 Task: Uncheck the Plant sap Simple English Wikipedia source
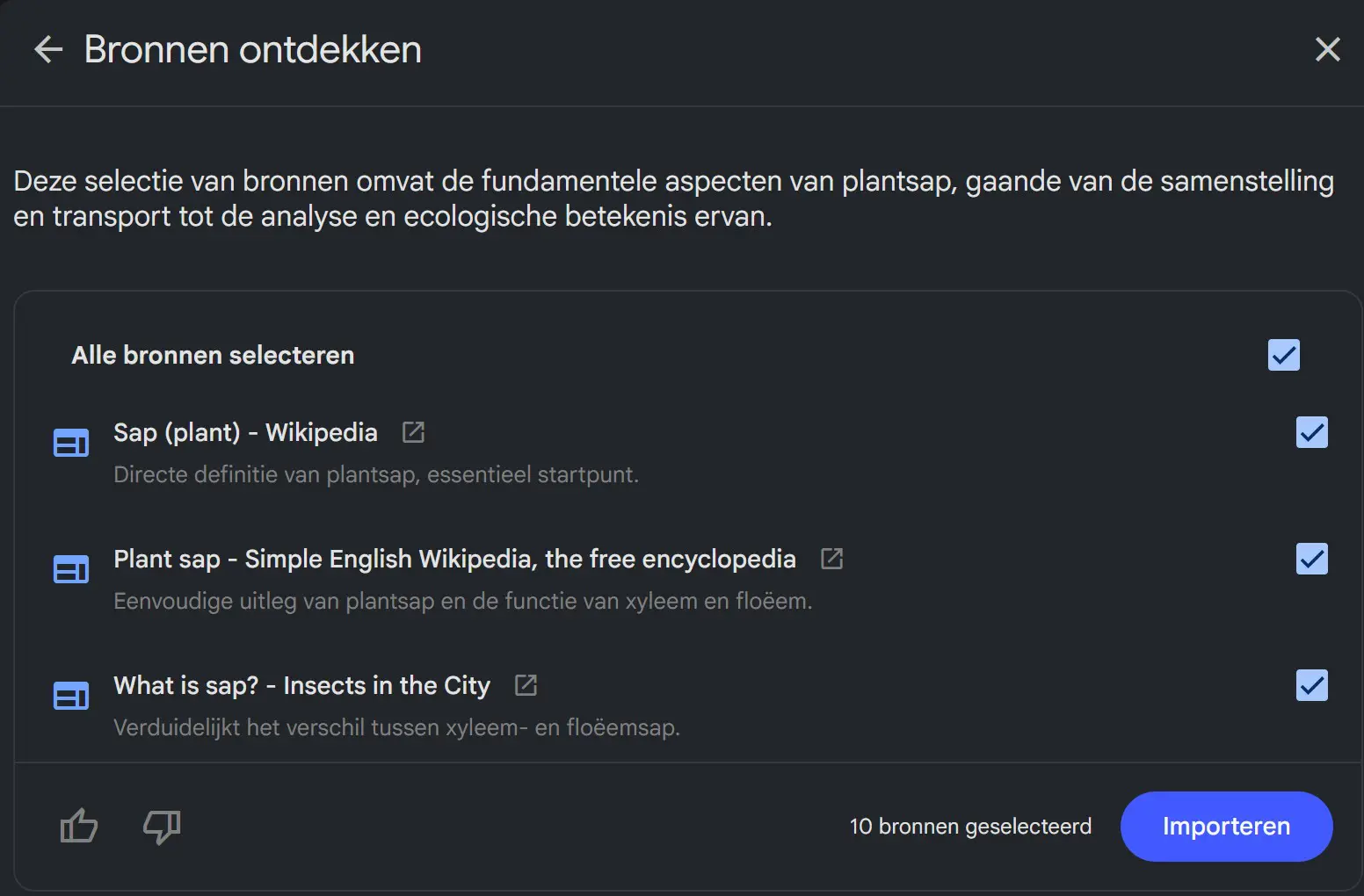click(x=1311, y=559)
